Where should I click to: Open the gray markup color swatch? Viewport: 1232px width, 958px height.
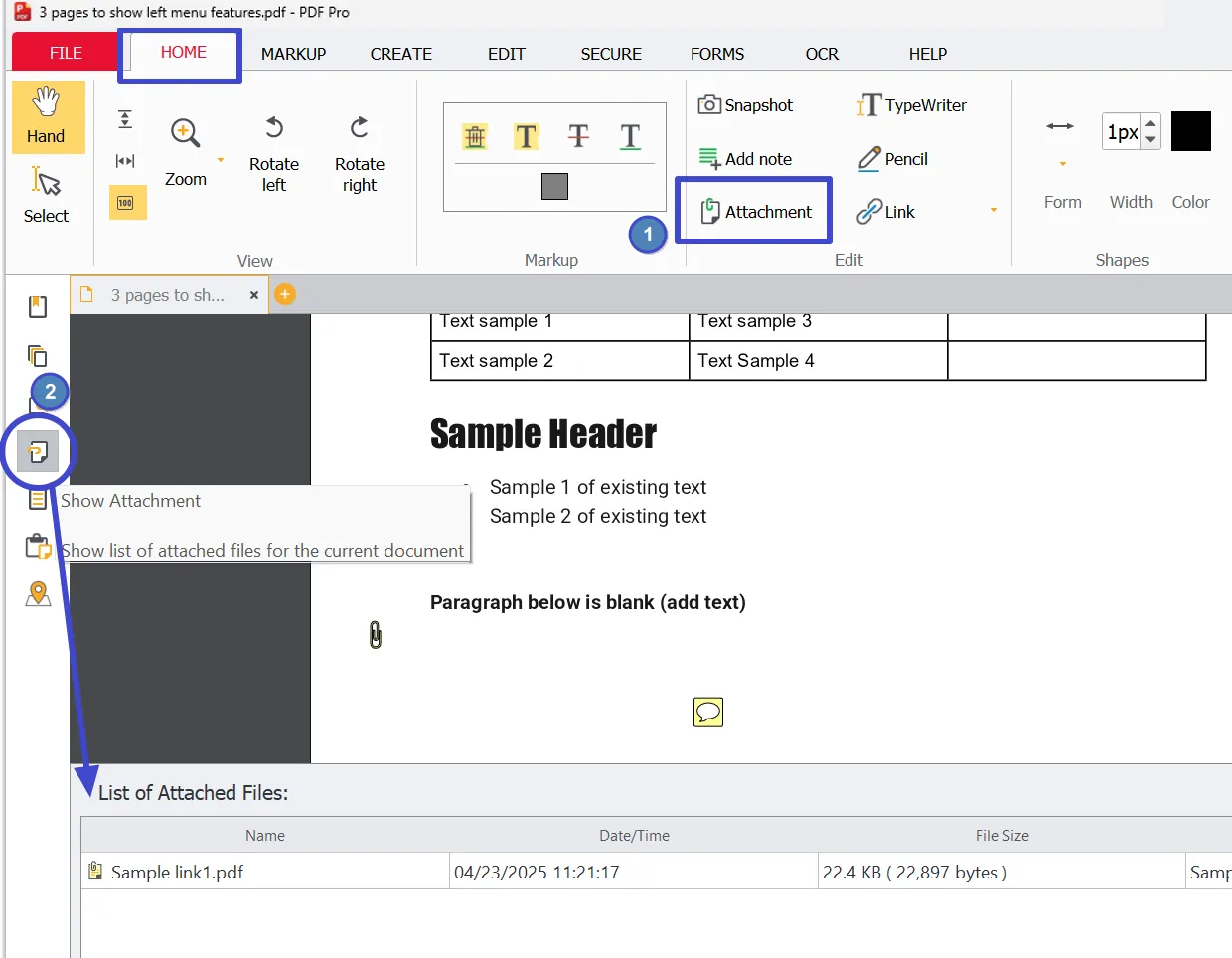point(554,186)
